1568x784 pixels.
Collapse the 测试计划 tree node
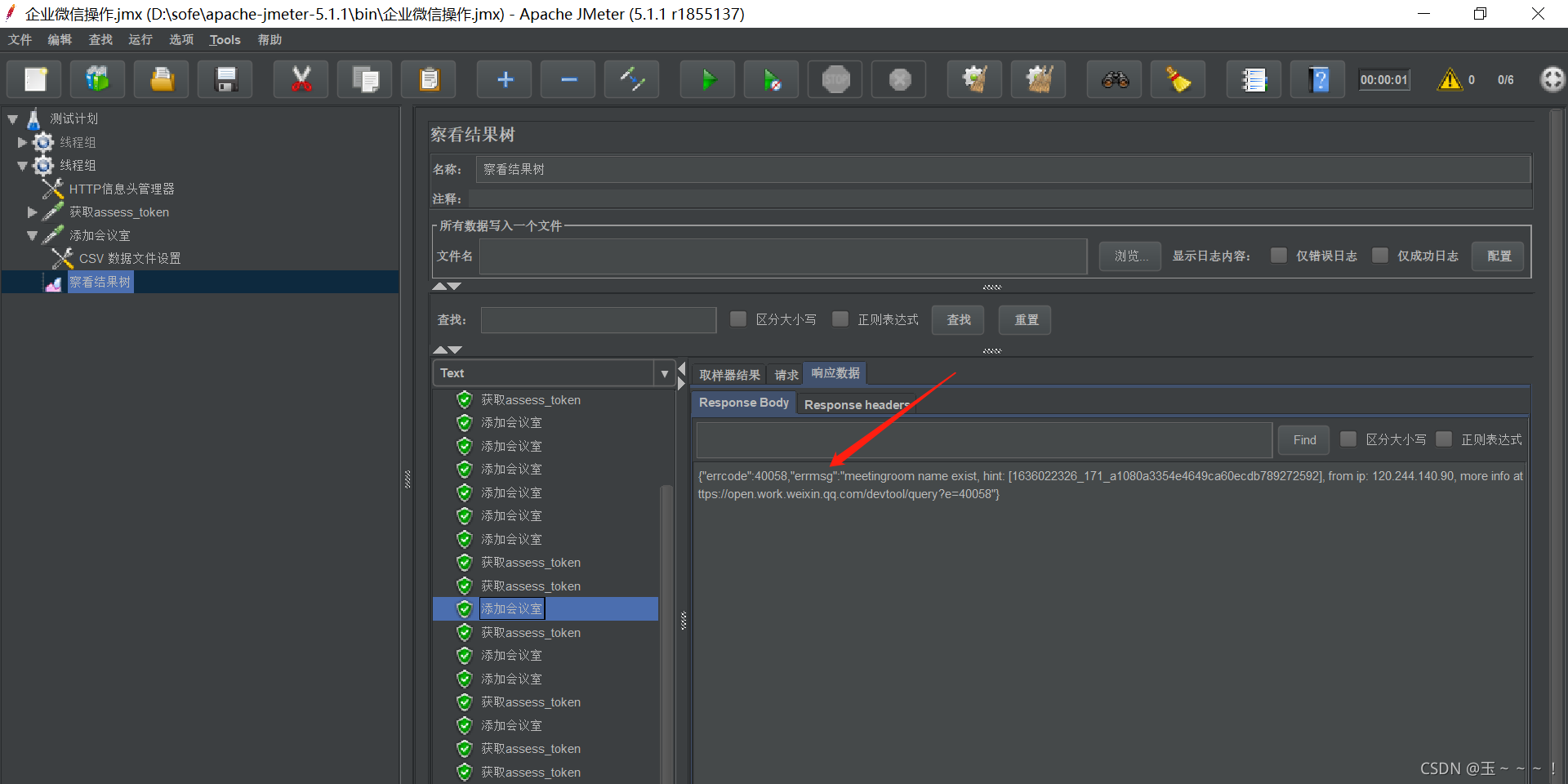tap(12, 119)
